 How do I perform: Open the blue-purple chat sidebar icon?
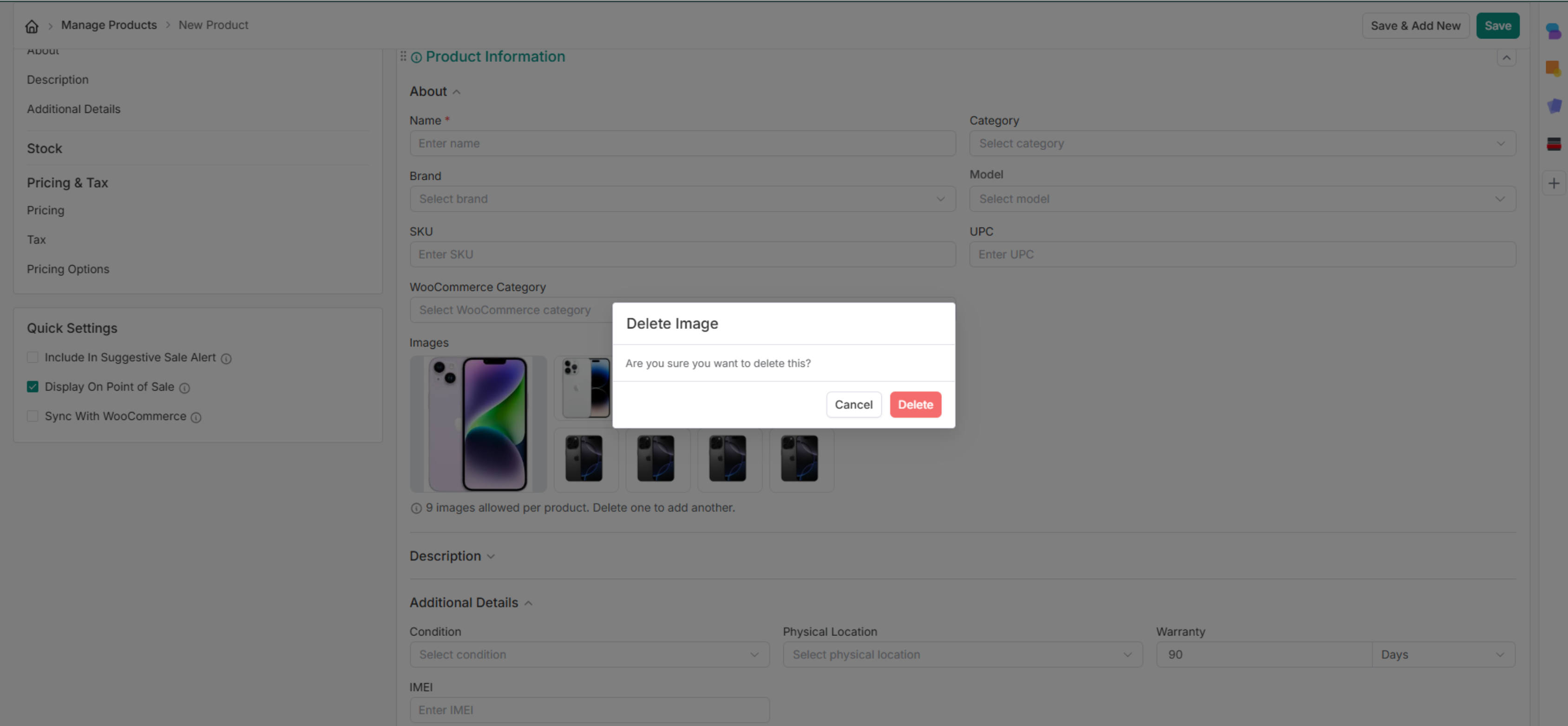1554,31
